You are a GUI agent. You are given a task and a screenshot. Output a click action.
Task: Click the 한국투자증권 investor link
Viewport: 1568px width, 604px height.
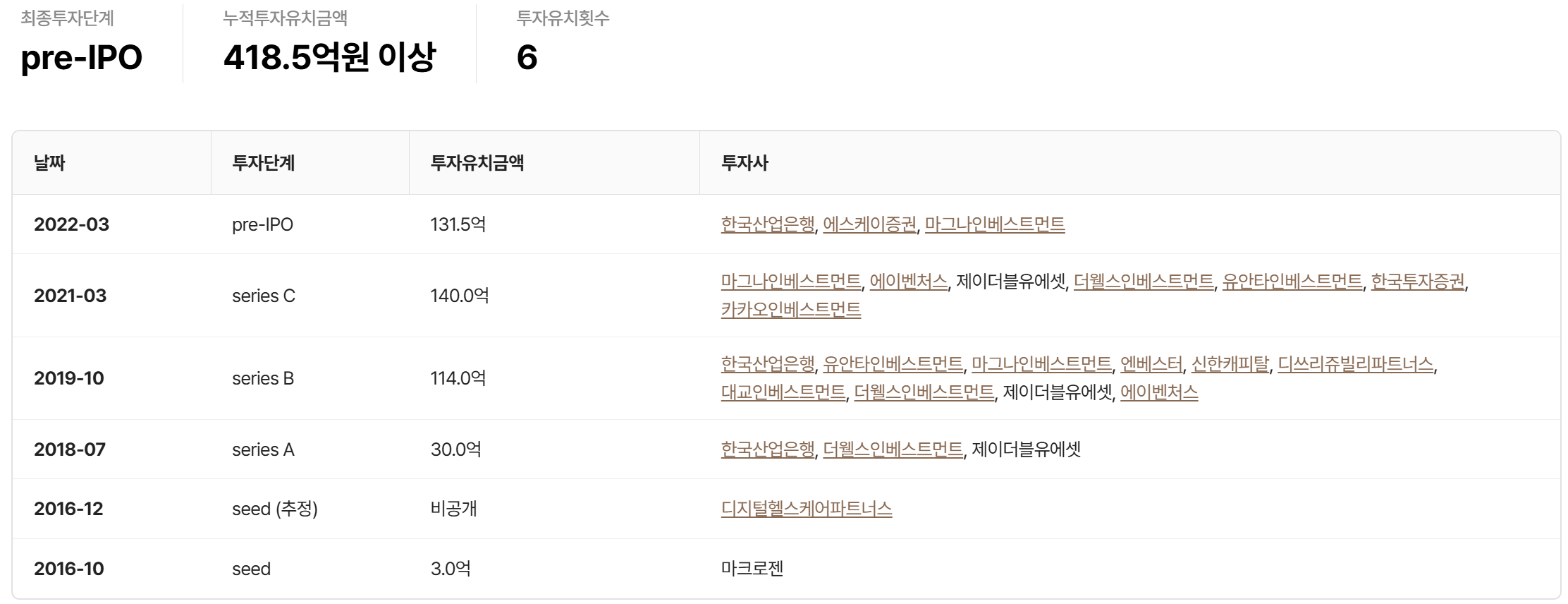click(1417, 282)
